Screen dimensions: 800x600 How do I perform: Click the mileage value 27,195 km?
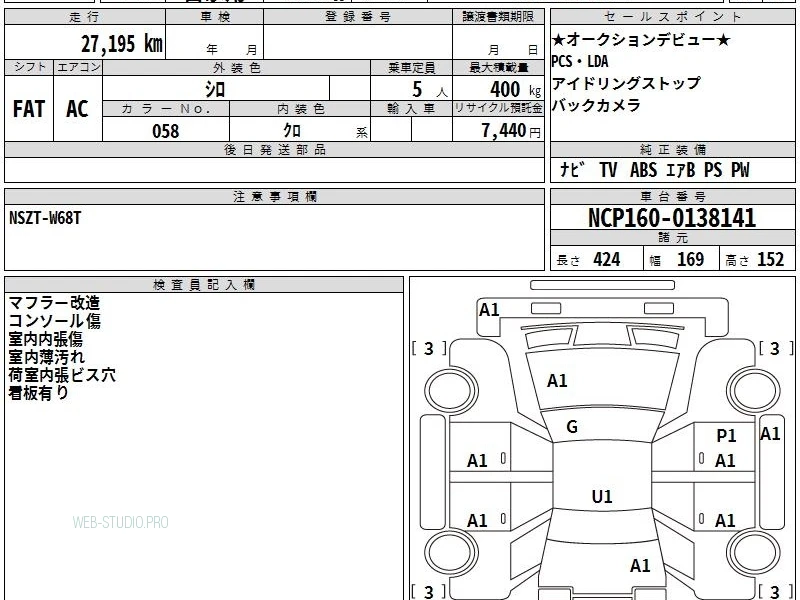(x=121, y=44)
